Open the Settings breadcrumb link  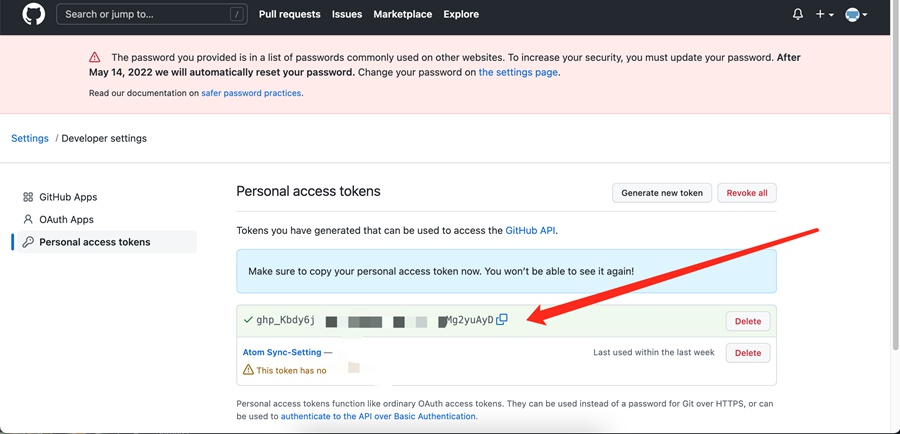click(x=30, y=138)
